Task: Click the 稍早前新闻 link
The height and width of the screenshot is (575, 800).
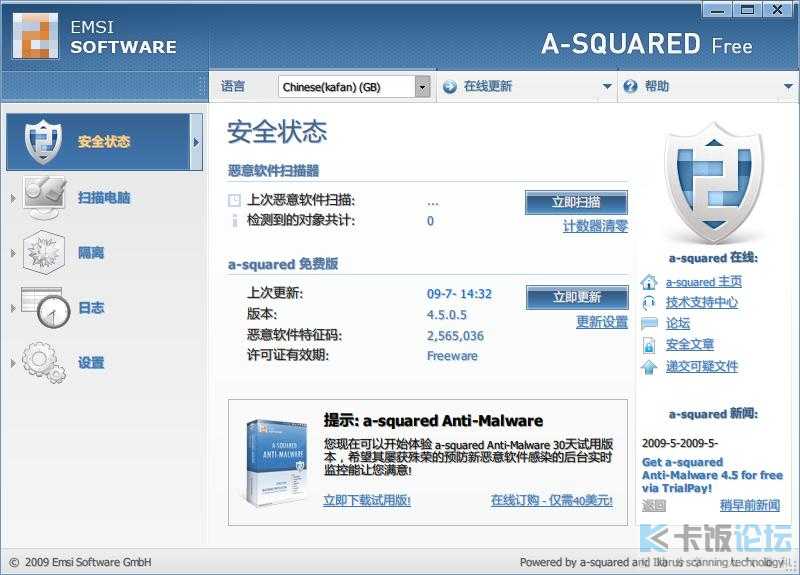Action: point(749,506)
